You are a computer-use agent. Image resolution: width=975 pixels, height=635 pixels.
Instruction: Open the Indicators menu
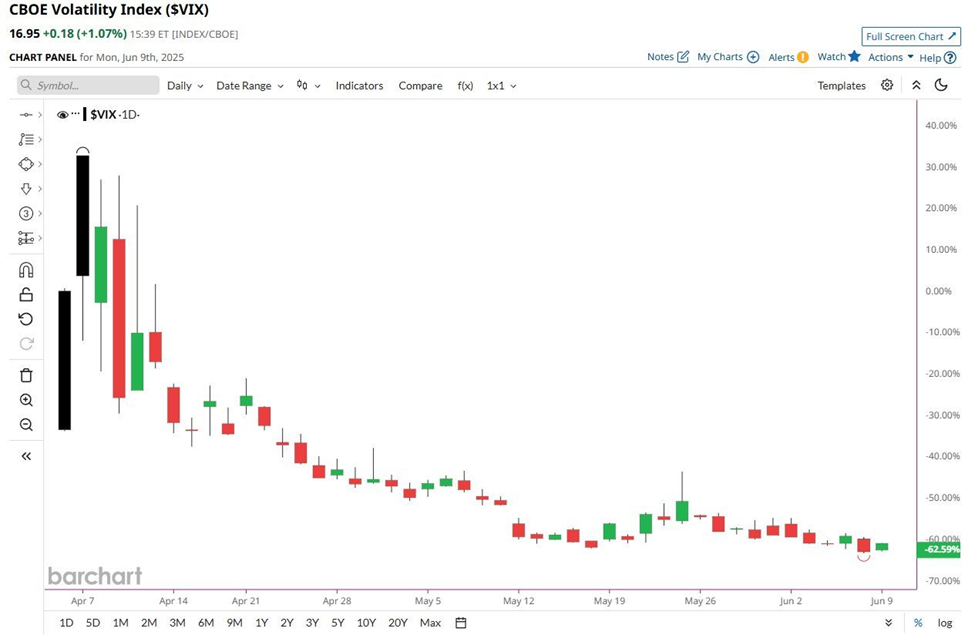point(359,86)
